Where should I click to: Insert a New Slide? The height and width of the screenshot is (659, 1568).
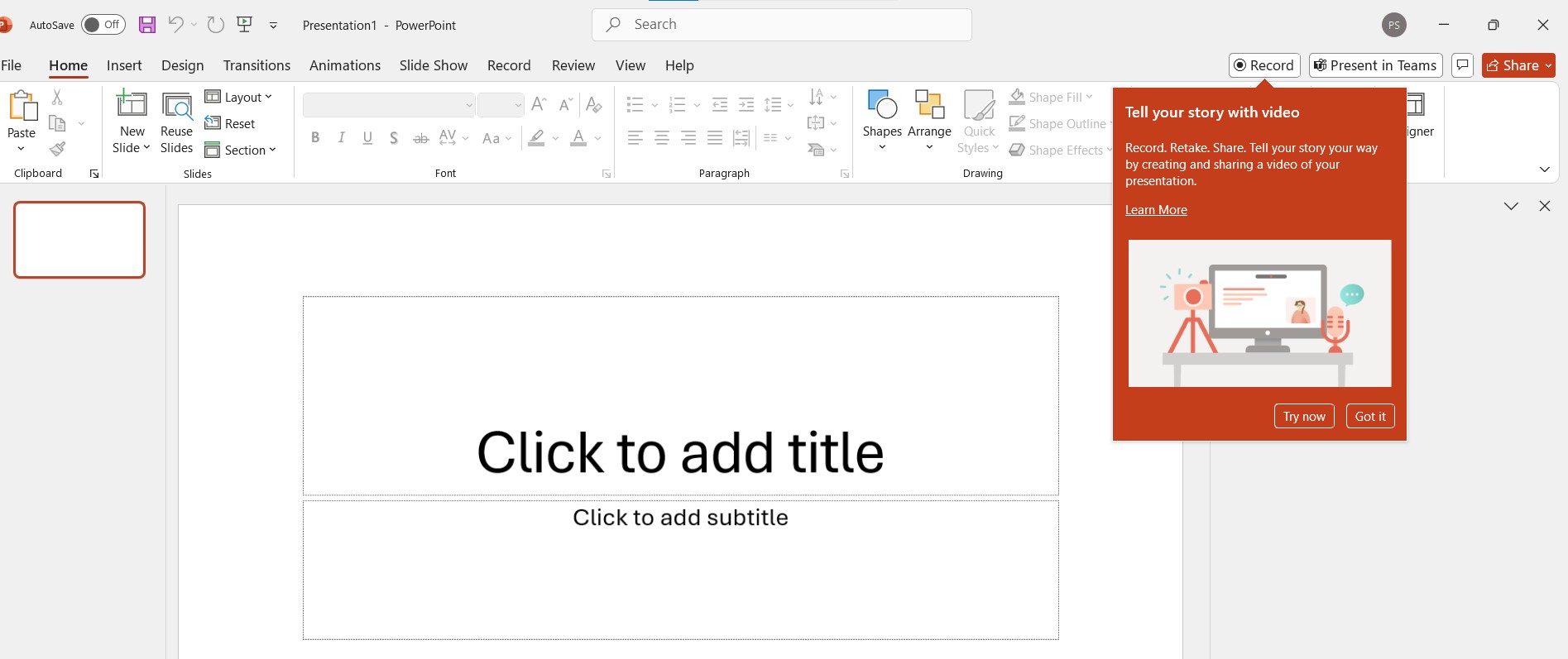coord(132,106)
